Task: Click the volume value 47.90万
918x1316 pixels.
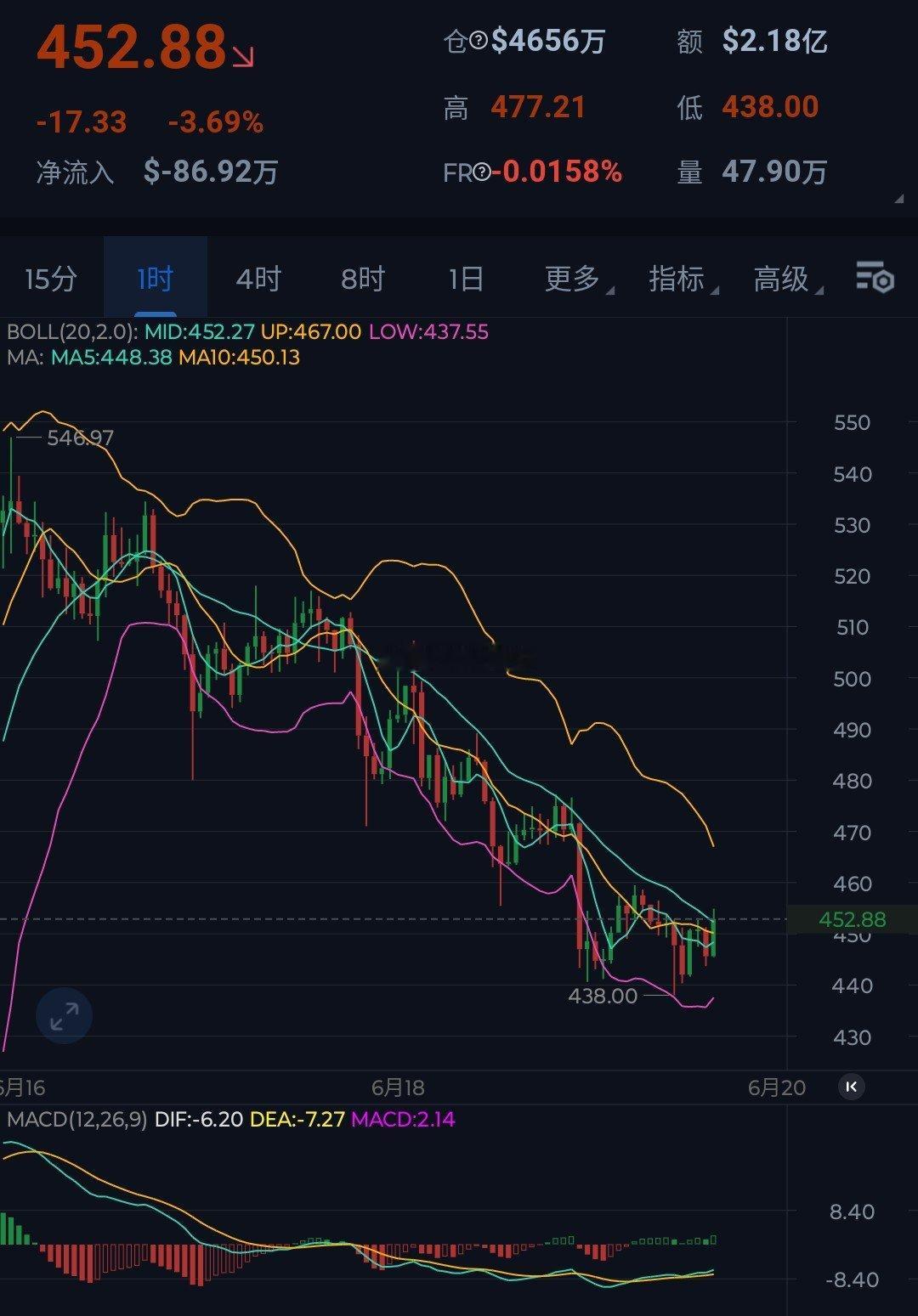Action: click(x=774, y=172)
